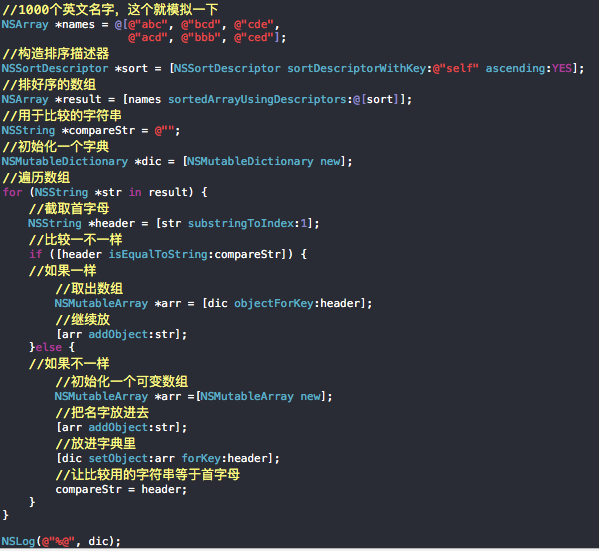Click the NSSortDescriptor type at line start
The width and height of the screenshot is (599, 551).
point(55,68)
